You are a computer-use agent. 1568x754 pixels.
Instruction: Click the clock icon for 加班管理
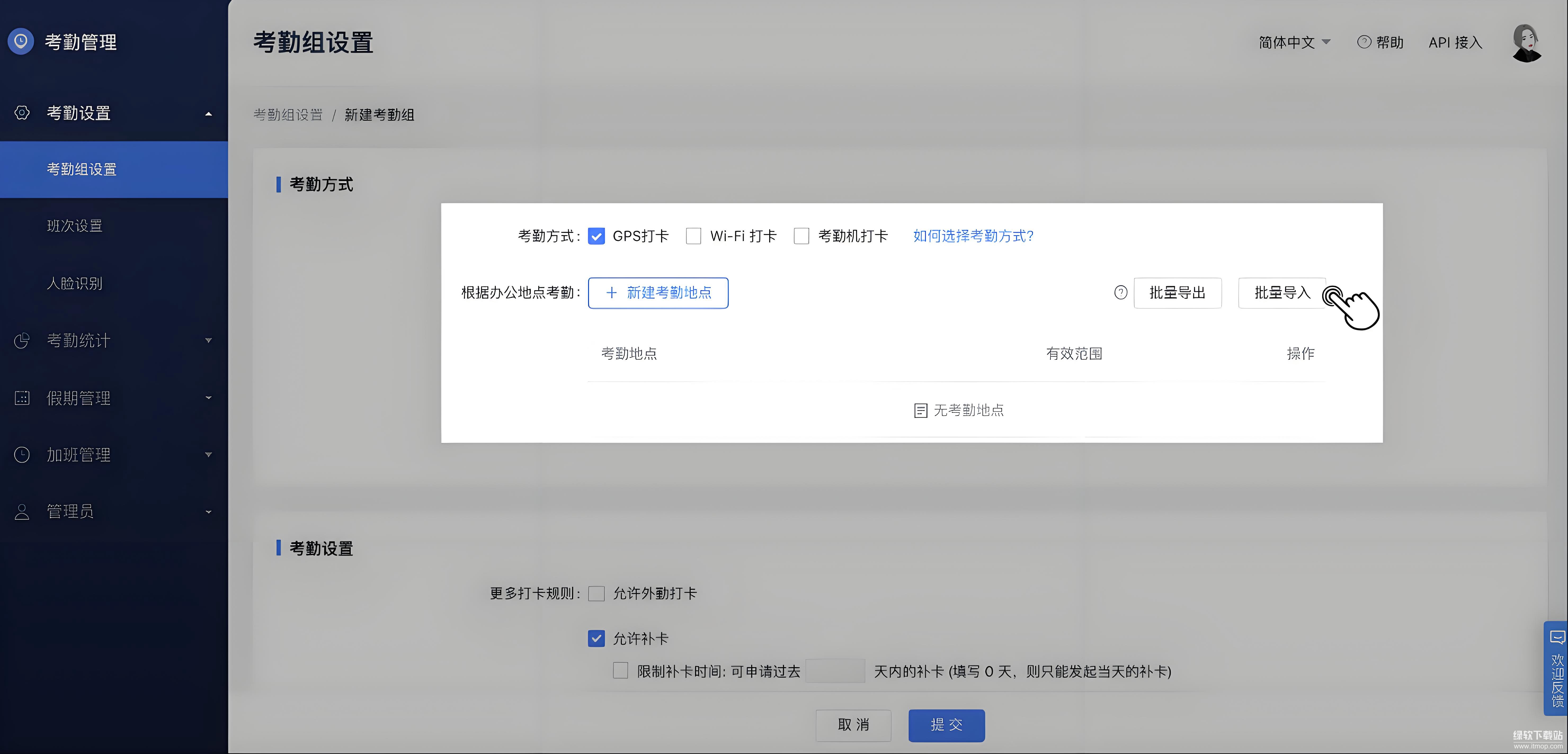click(x=22, y=455)
